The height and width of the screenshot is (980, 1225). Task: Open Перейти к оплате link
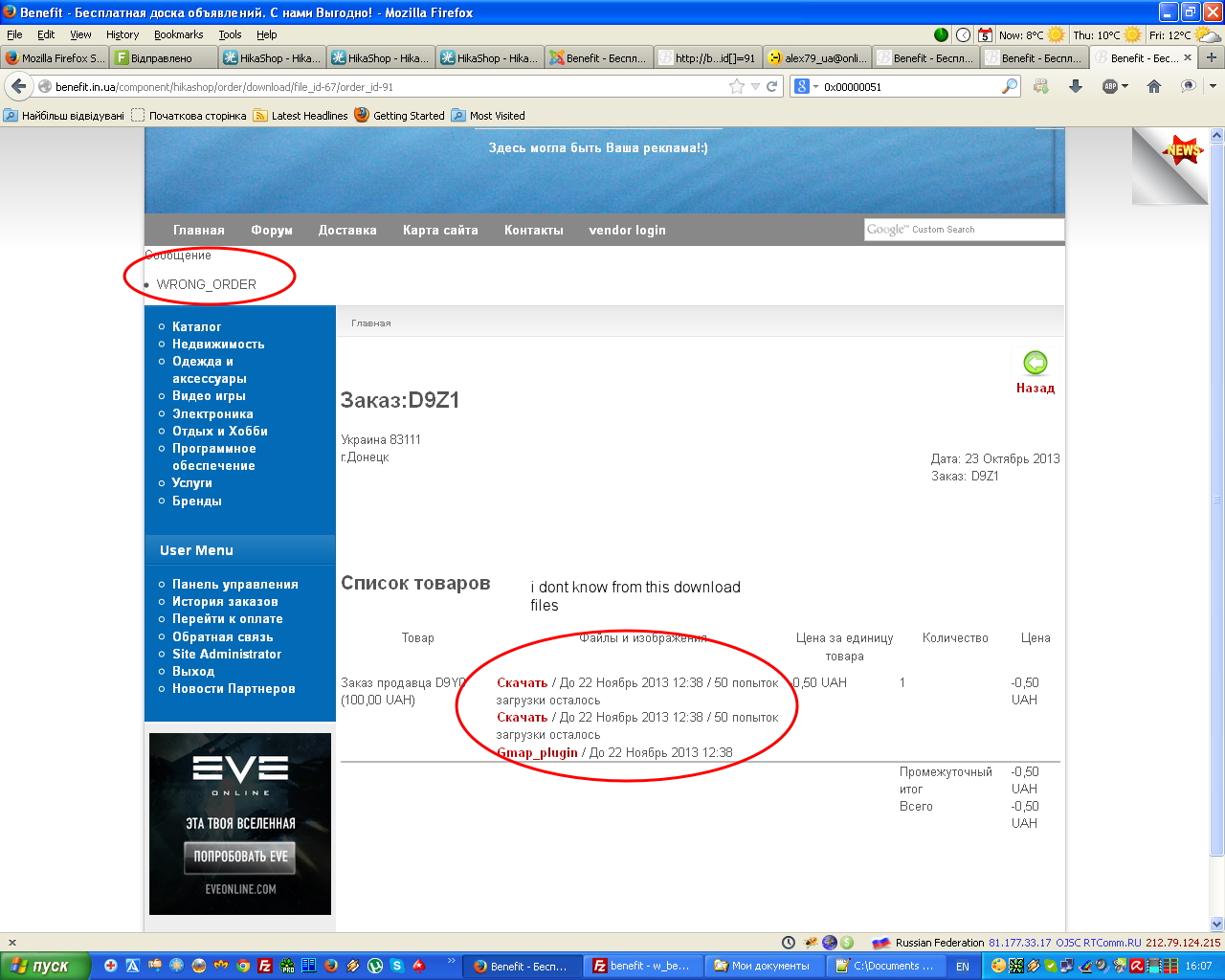tap(228, 618)
